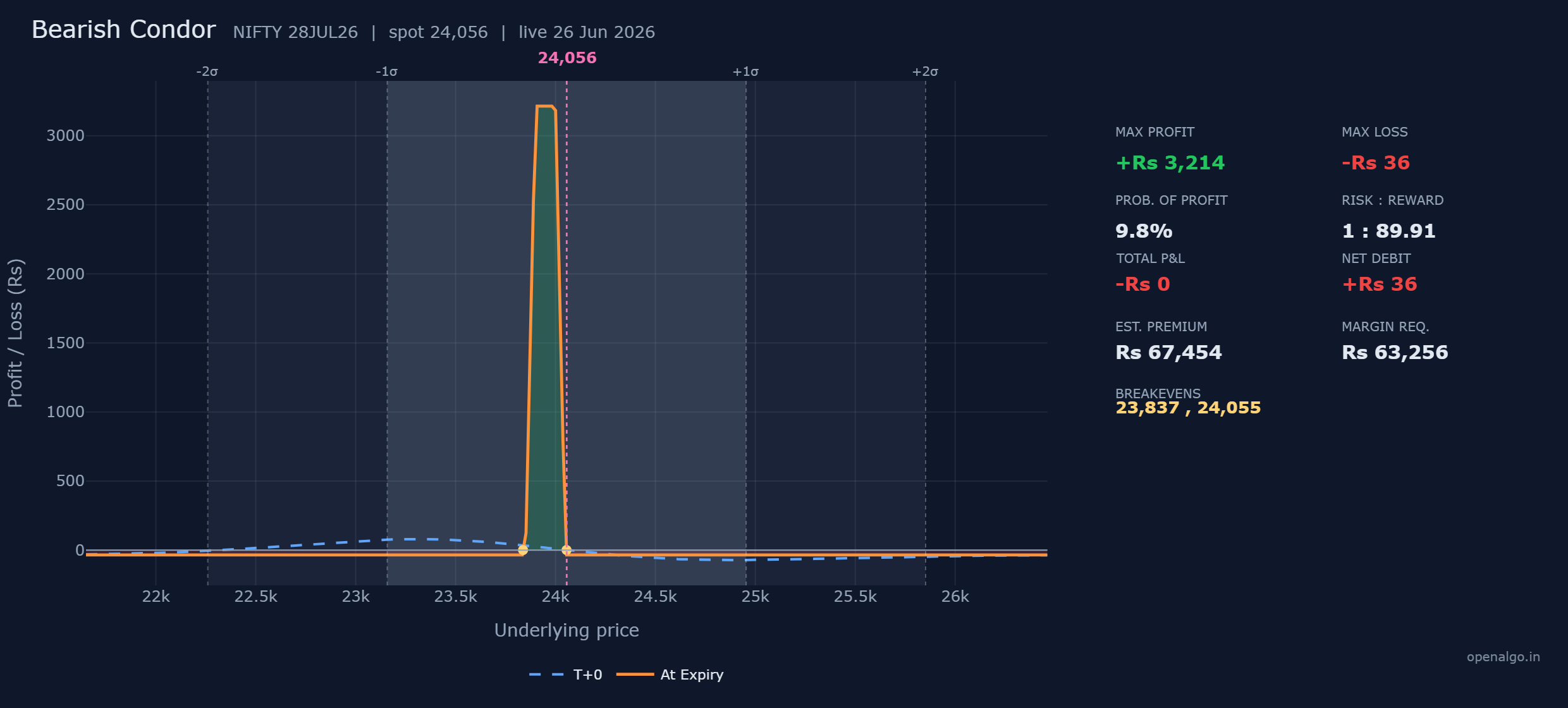Screen dimensions: 1568x708
Task: Click the 23k x-axis tick label
Action: (x=355, y=597)
